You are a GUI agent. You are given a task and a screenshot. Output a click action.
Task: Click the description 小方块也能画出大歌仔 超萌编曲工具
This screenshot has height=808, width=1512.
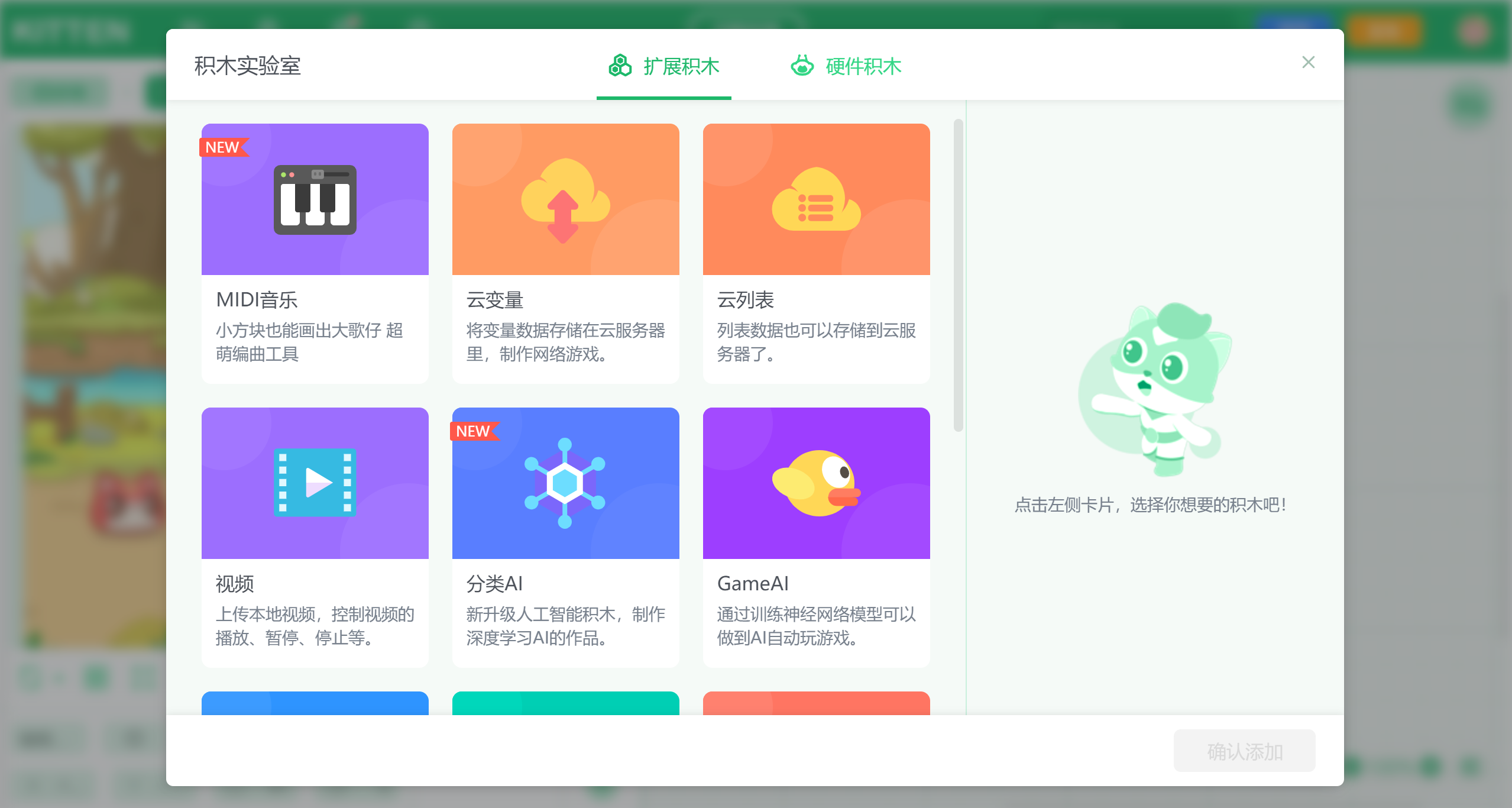309,342
